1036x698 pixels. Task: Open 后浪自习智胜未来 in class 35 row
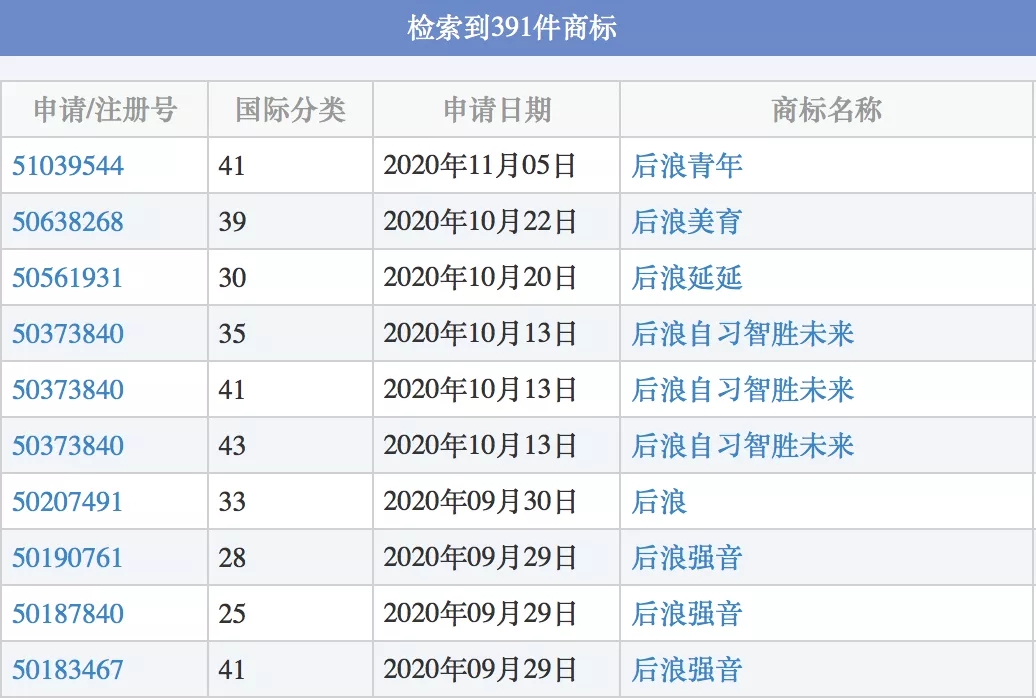[x=743, y=334]
